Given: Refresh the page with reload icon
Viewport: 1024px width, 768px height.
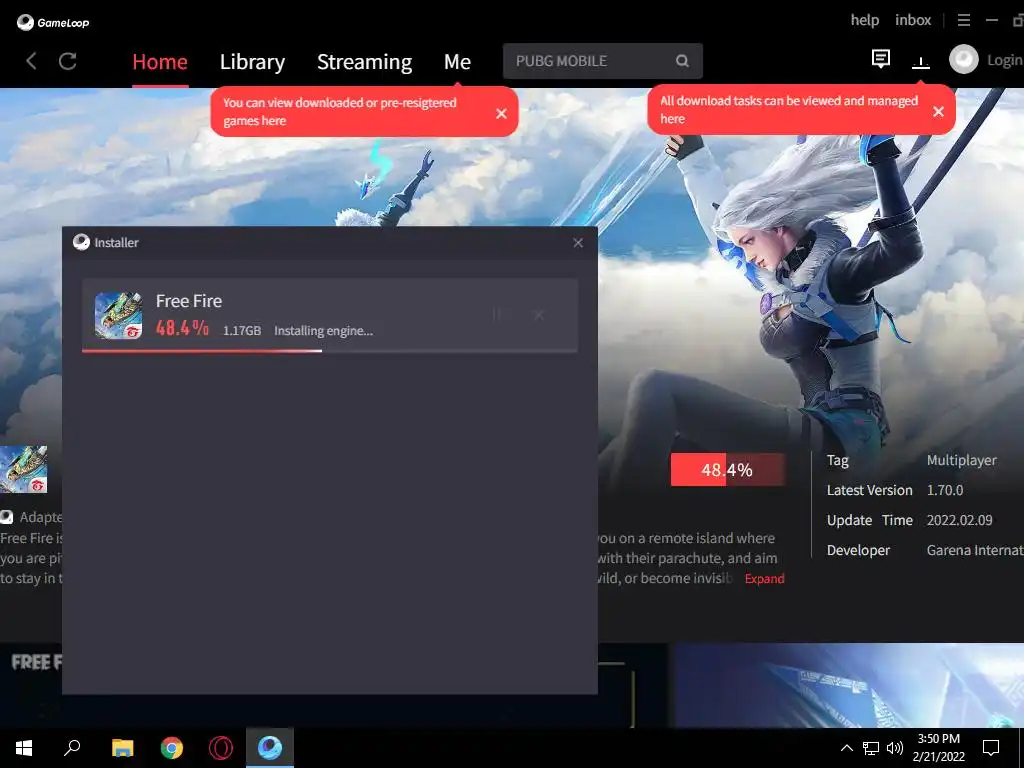Looking at the screenshot, I should click(68, 61).
